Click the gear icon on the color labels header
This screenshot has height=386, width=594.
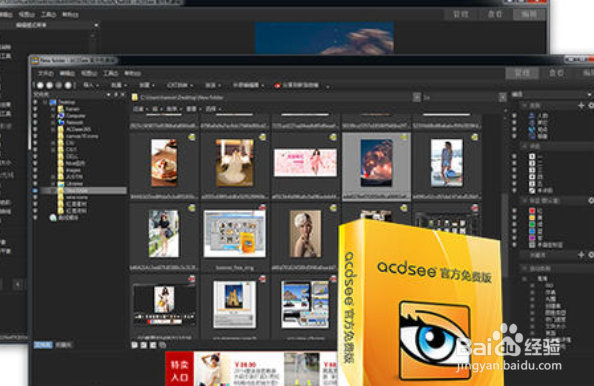click(591, 200)
